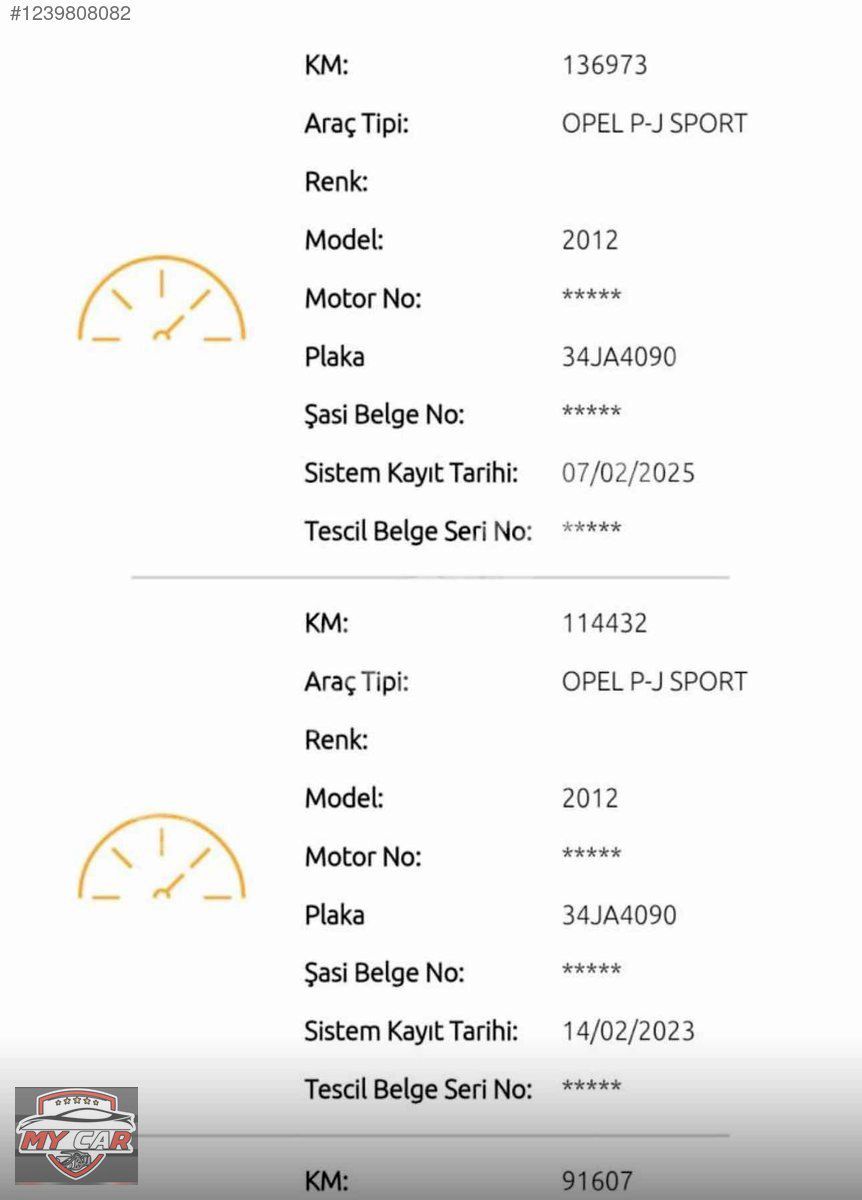This screenshot has height=1200, width=862.
Task: Select the 114432 KM value
Action: [605, 624]
